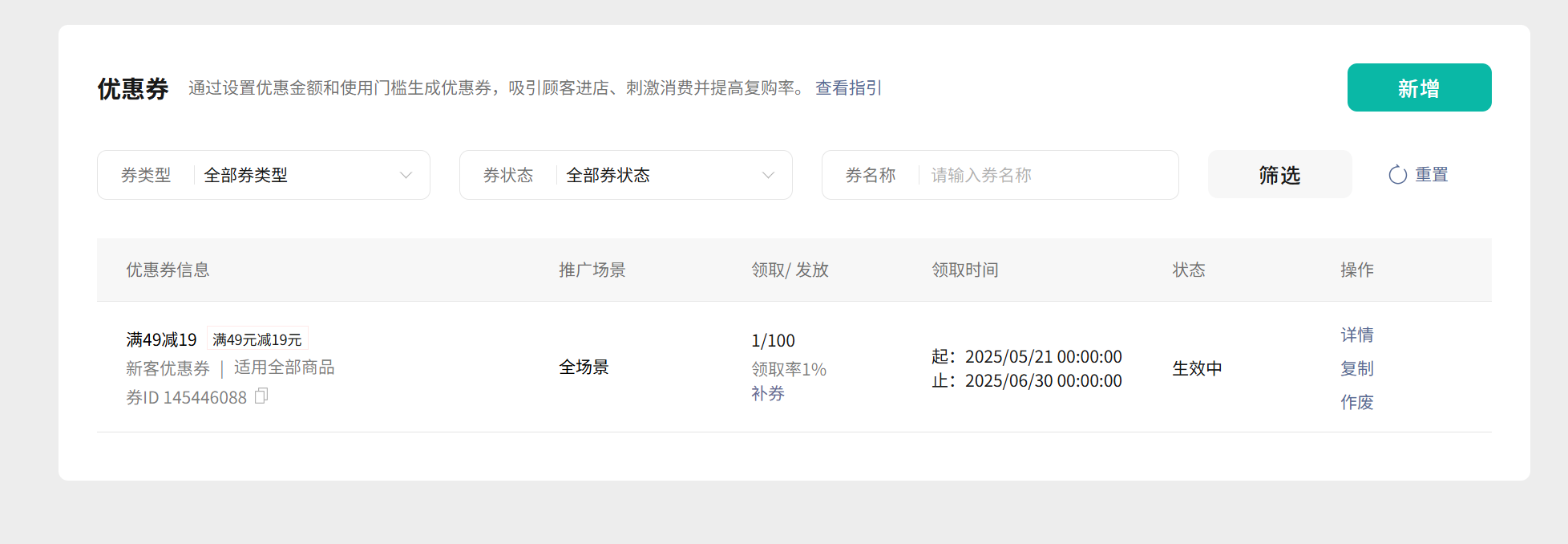Click the 领取/ 发放 column header
This screenshot has height=544, width=1568.
point(790,270)
